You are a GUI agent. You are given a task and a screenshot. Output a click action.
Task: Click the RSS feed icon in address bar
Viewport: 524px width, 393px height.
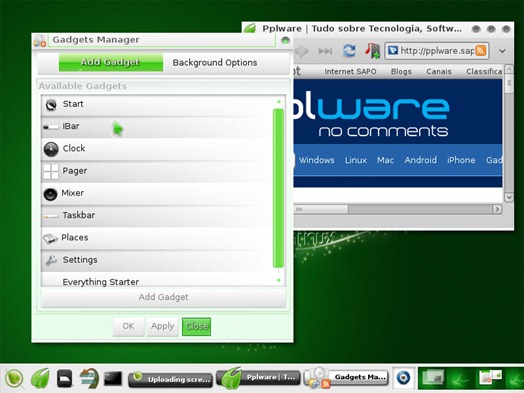[481, 50]
